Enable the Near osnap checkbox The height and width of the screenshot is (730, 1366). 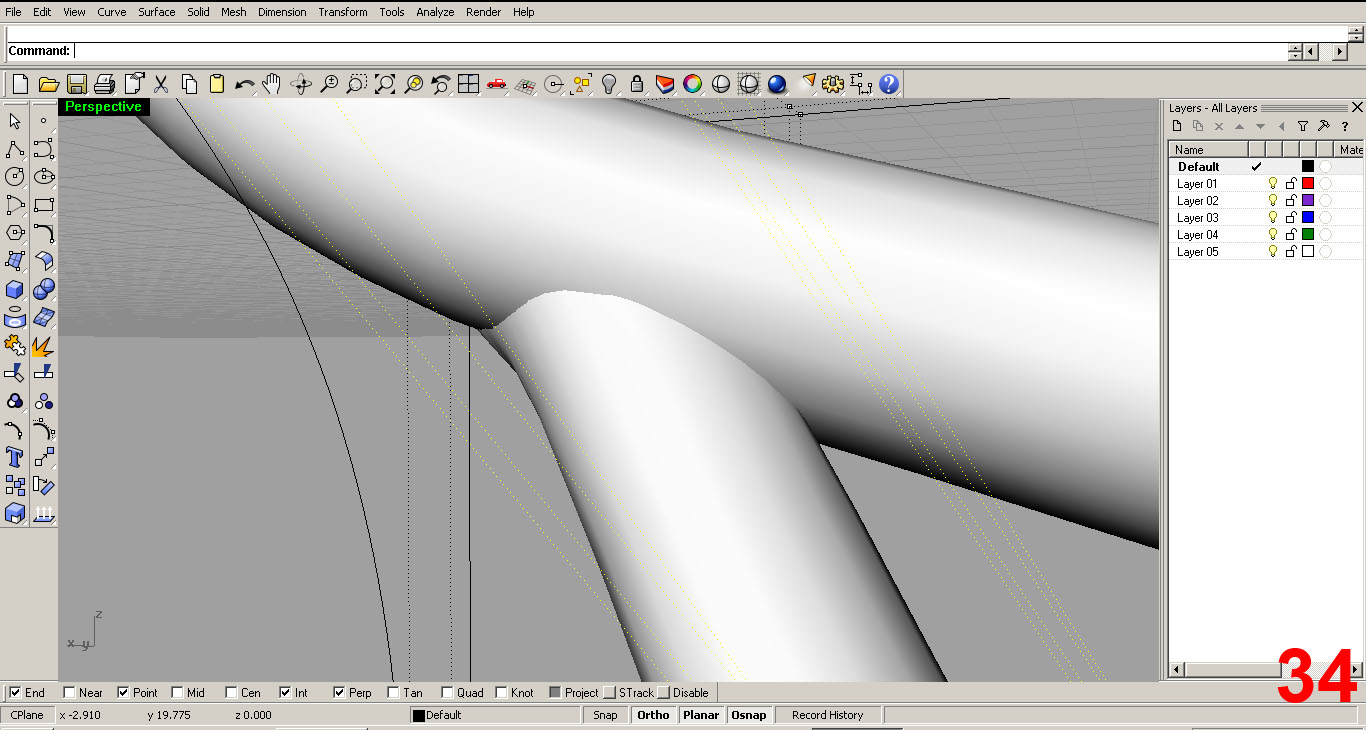pyautogui.click(x=69, y=692)
